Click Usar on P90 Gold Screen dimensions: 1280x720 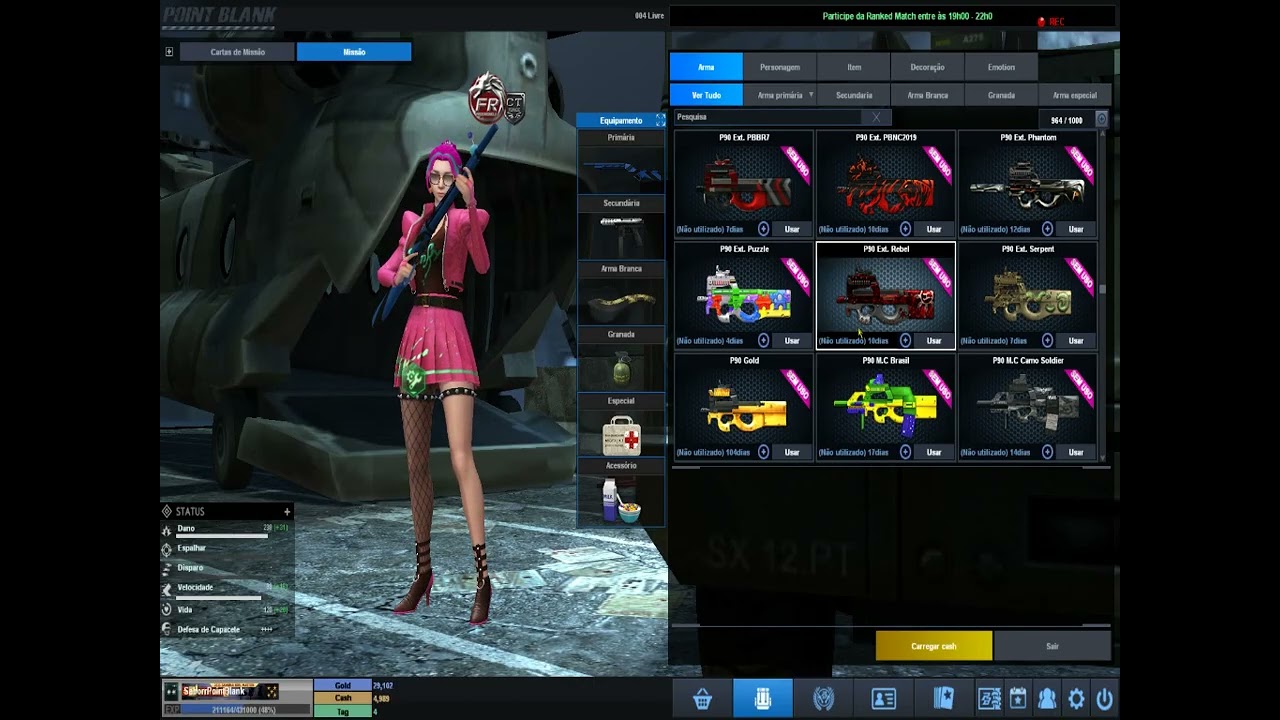[x=792, y=452]
